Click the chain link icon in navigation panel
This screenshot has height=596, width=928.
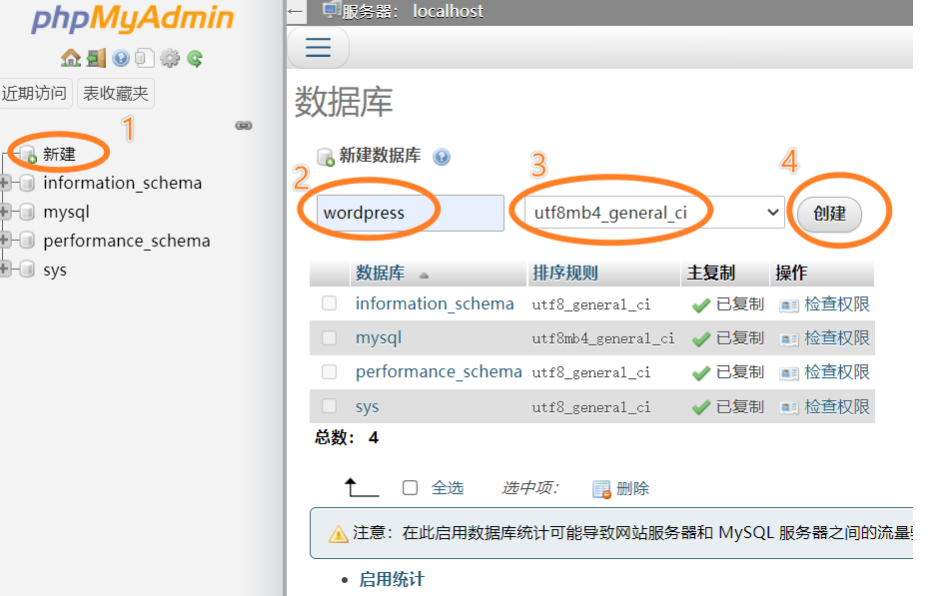(244, 125)
